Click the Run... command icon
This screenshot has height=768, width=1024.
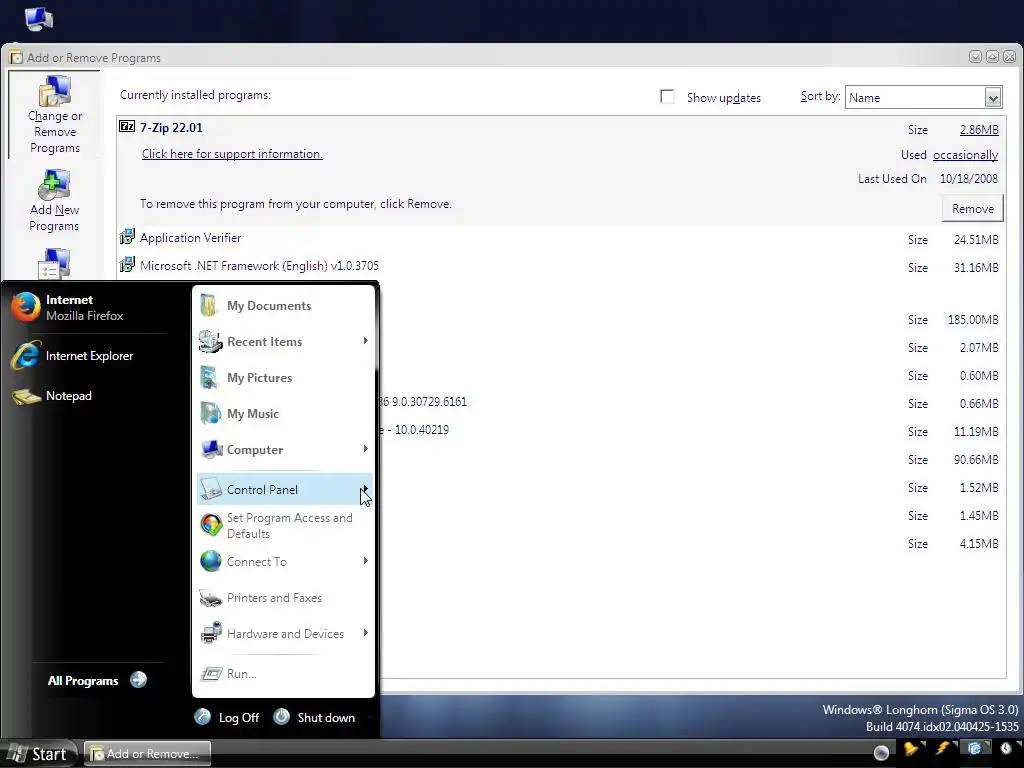(x=211, y=673)
